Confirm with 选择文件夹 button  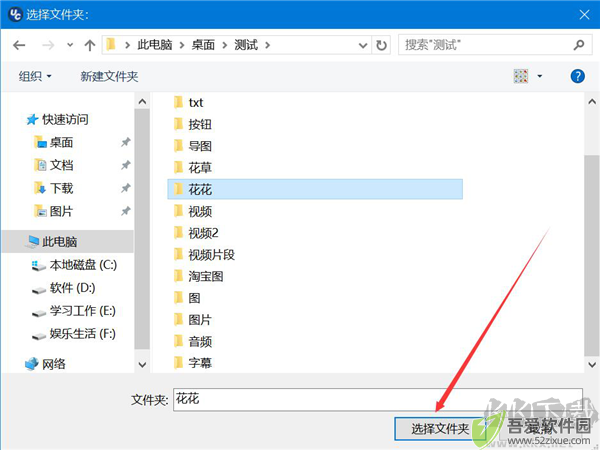440,429
